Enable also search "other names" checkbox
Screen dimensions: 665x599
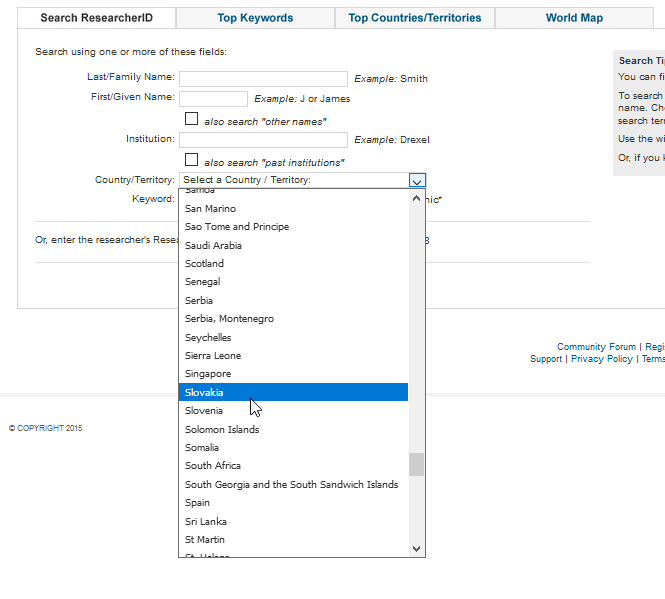(191, 119)
